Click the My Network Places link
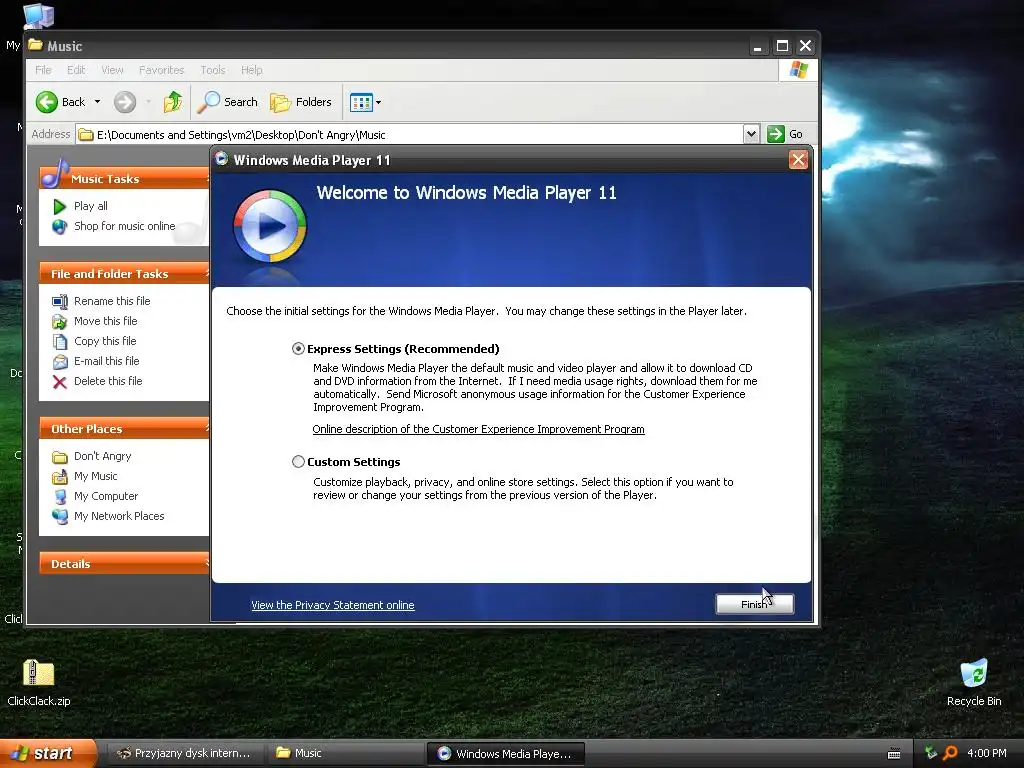The width and height of the screenshot is (1024, 768). [119, 516]
